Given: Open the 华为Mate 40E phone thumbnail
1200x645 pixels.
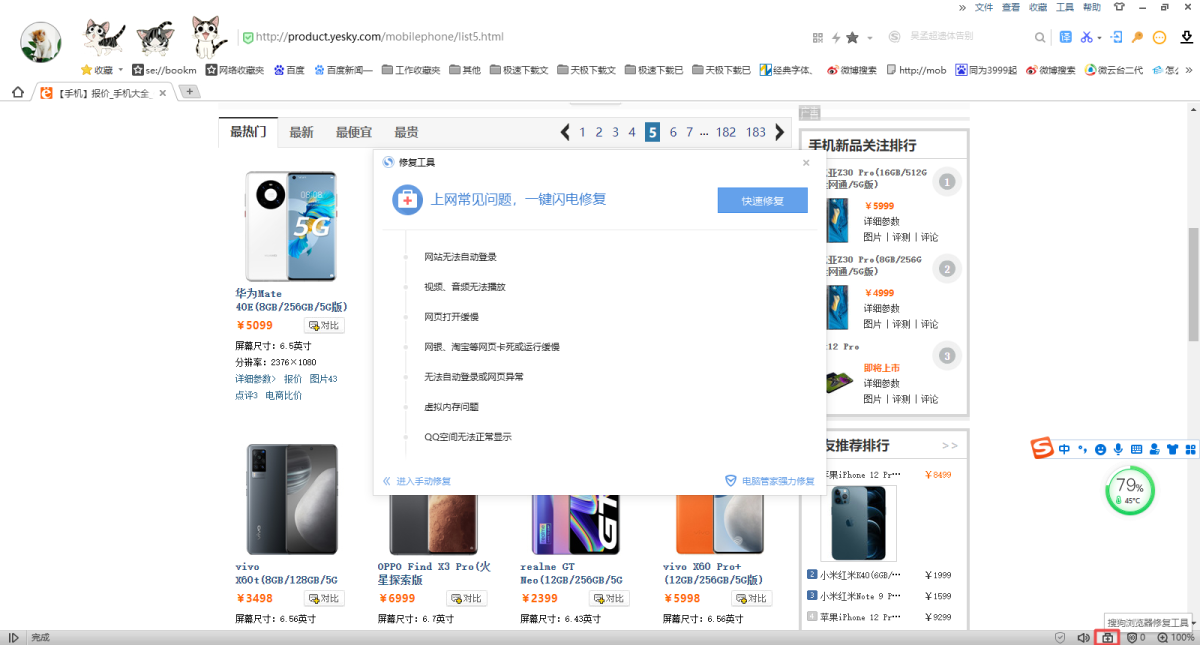Looking at the screenshot, I should 291,226.
